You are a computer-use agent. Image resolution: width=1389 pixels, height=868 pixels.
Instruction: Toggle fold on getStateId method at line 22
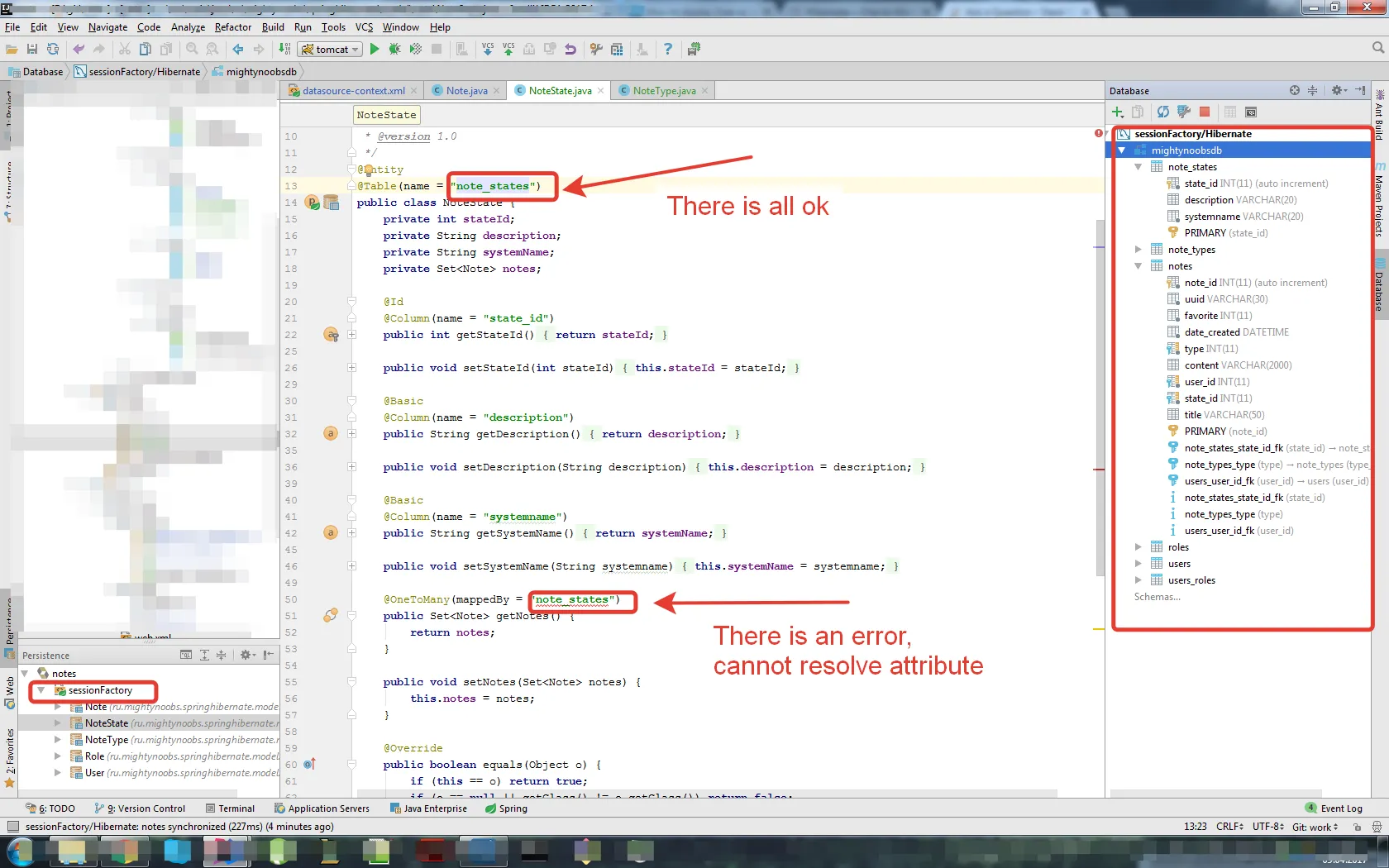[x=352, y=335]
